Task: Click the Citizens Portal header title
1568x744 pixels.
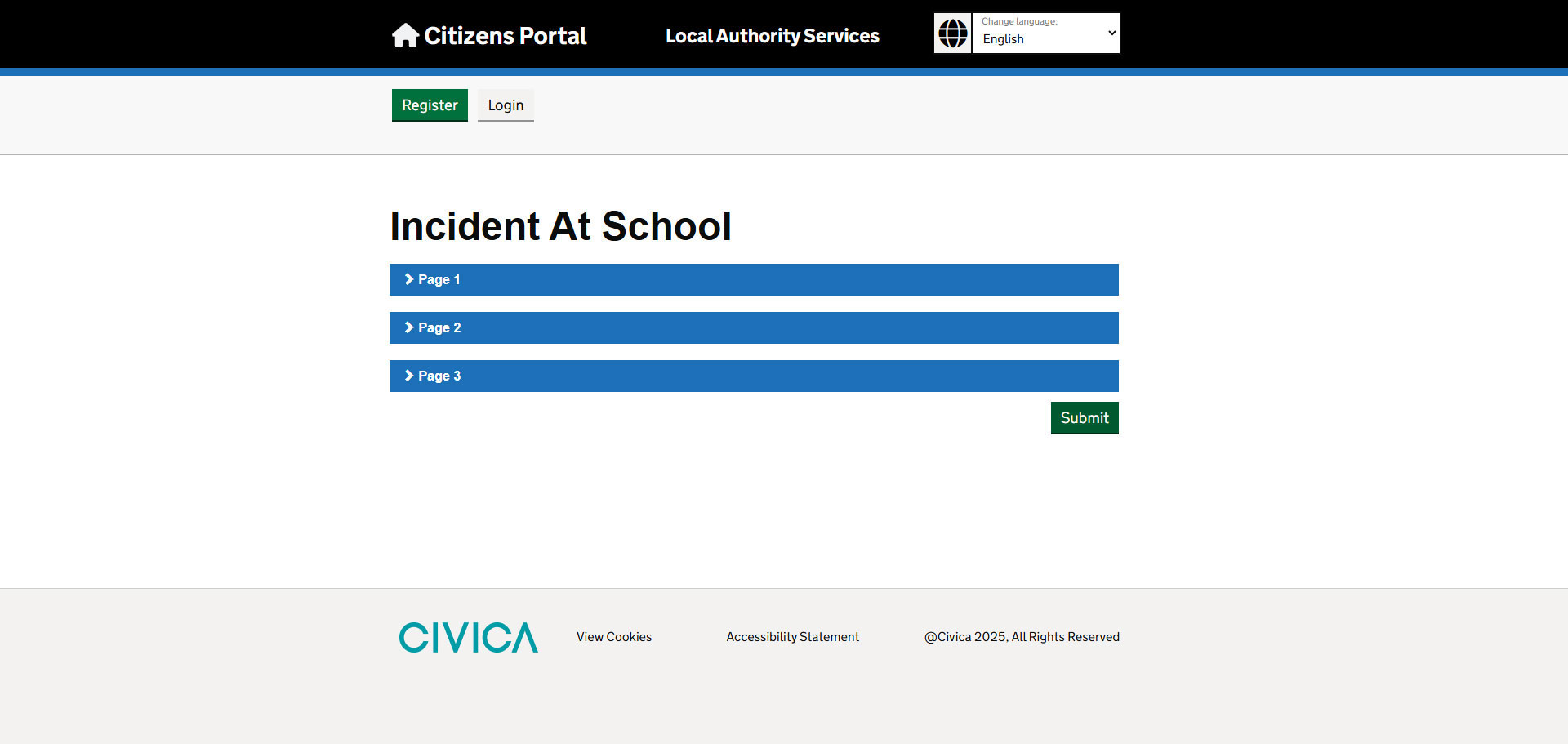Action: pyautogui.click(x=505, y=35)
